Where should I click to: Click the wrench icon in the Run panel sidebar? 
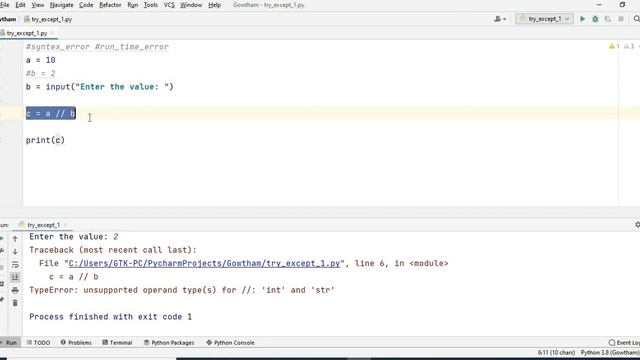pos(2,251)
